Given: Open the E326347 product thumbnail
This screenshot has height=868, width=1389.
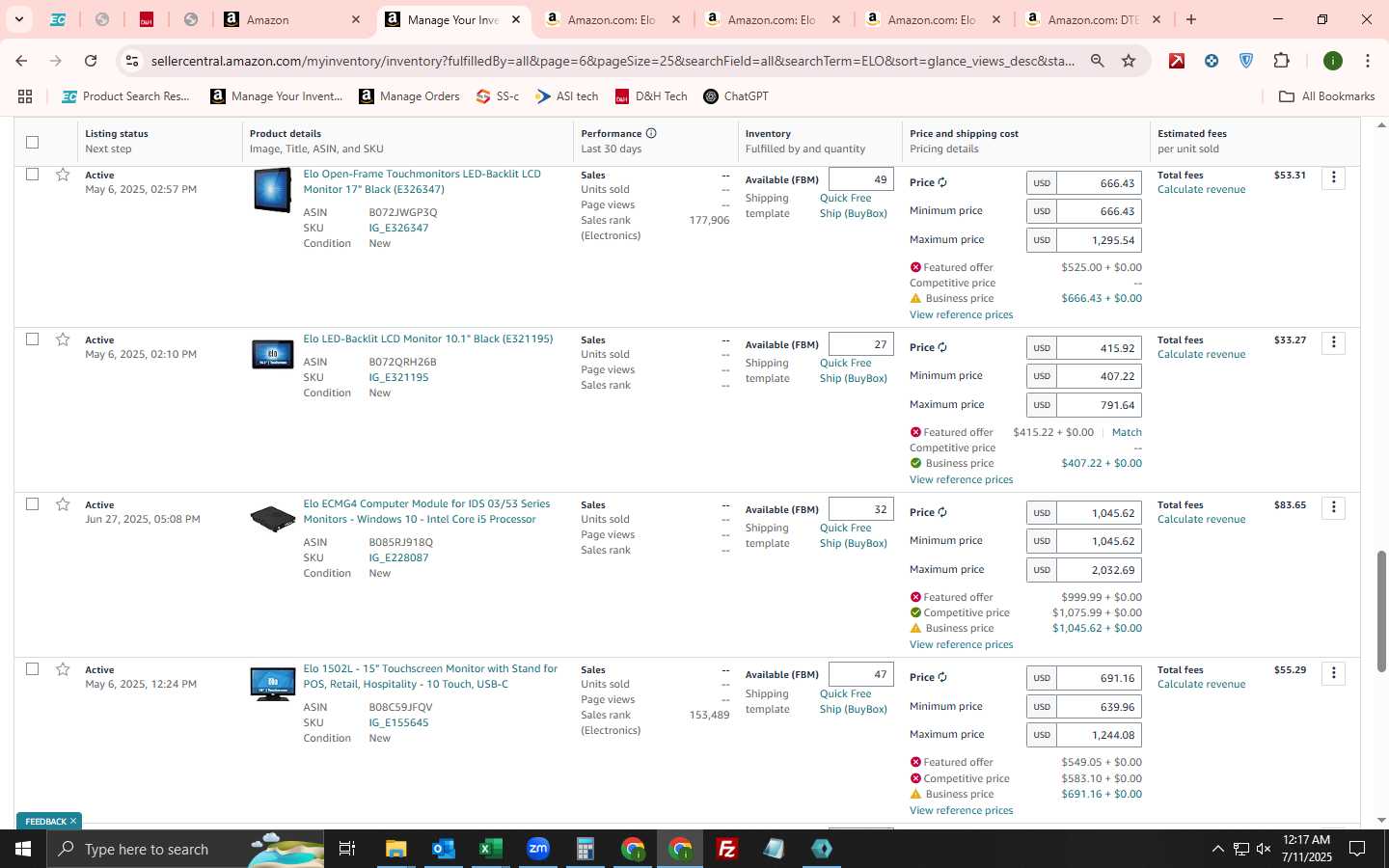Looking at the screenshot, I should [x=273, y=190].
